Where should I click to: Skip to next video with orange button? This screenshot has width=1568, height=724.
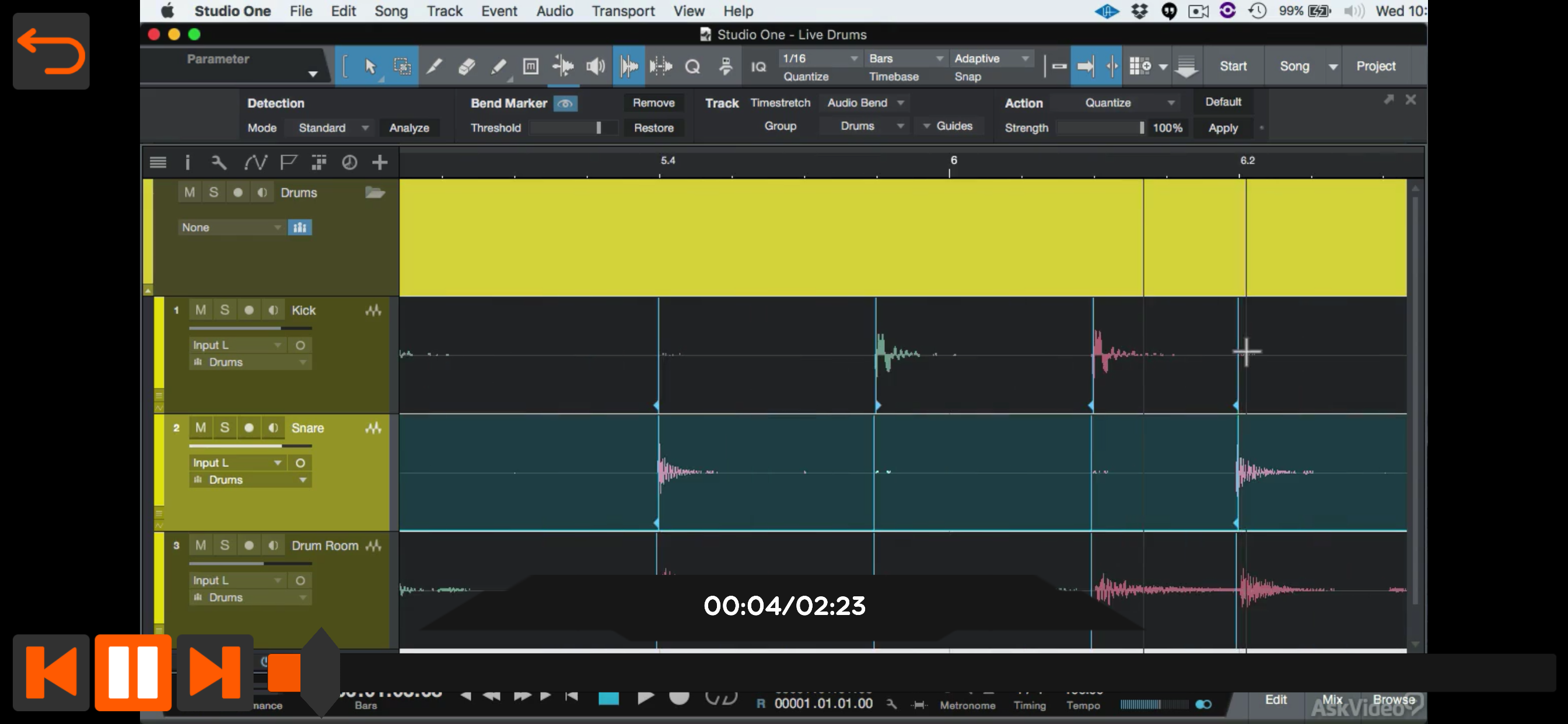point(214,672)
